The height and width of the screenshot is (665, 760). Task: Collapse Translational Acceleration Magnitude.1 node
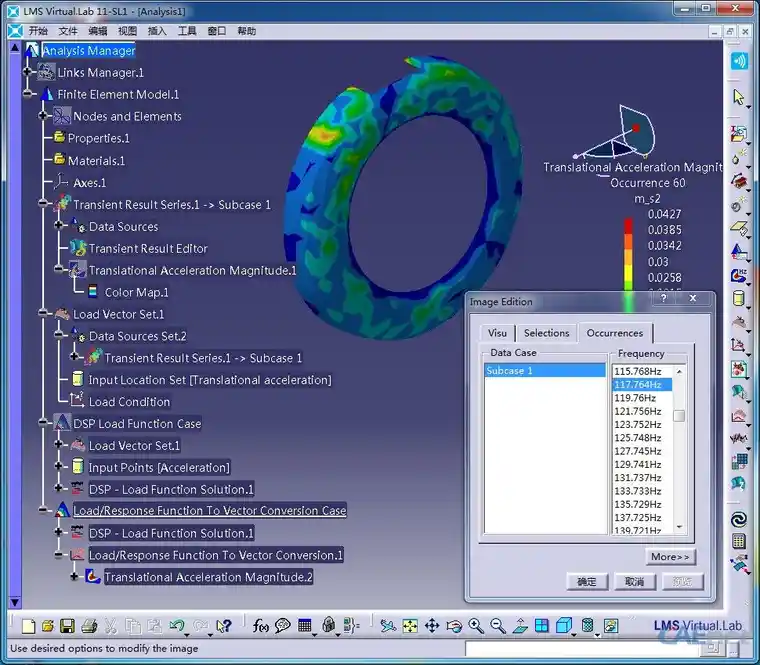click(59, 269)
